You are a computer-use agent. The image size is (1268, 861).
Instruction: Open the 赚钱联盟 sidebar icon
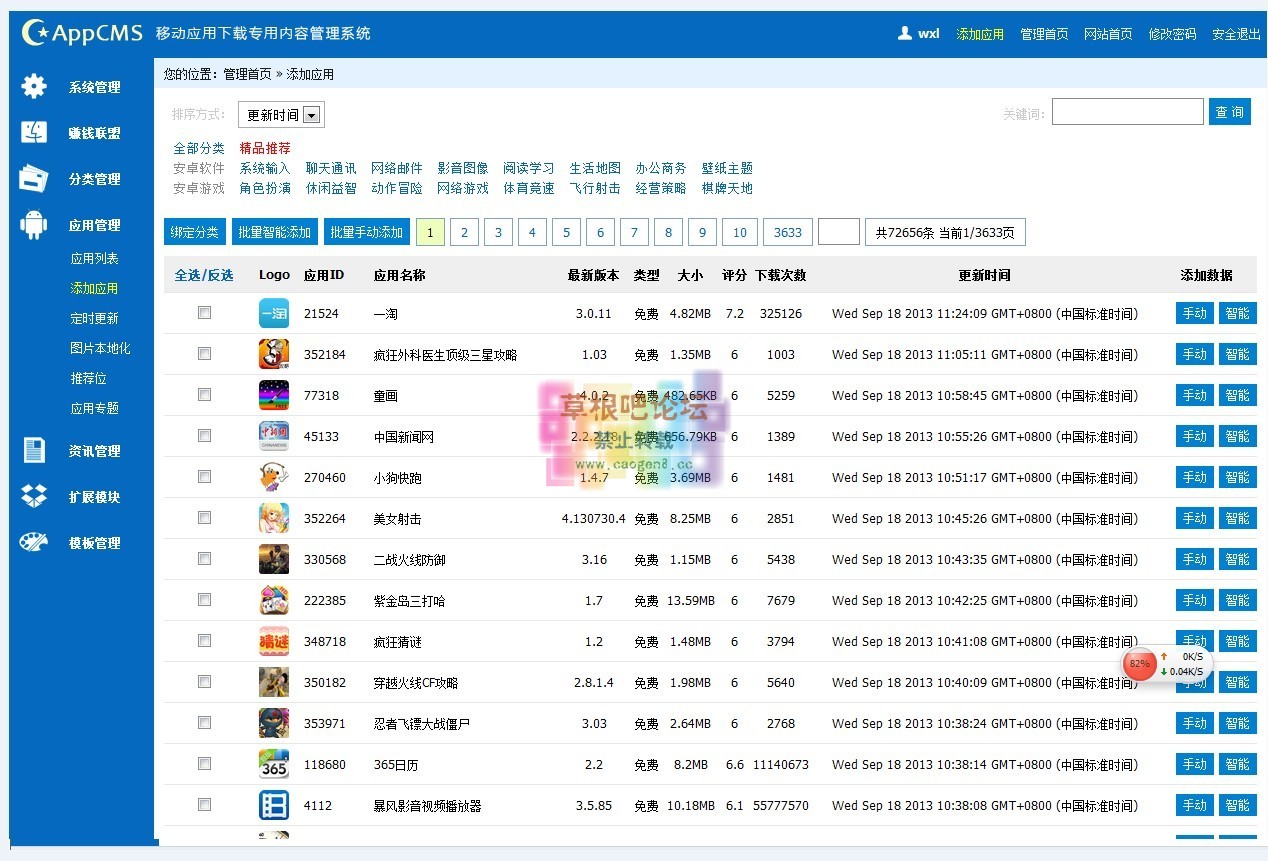click(x=34, y=133)
